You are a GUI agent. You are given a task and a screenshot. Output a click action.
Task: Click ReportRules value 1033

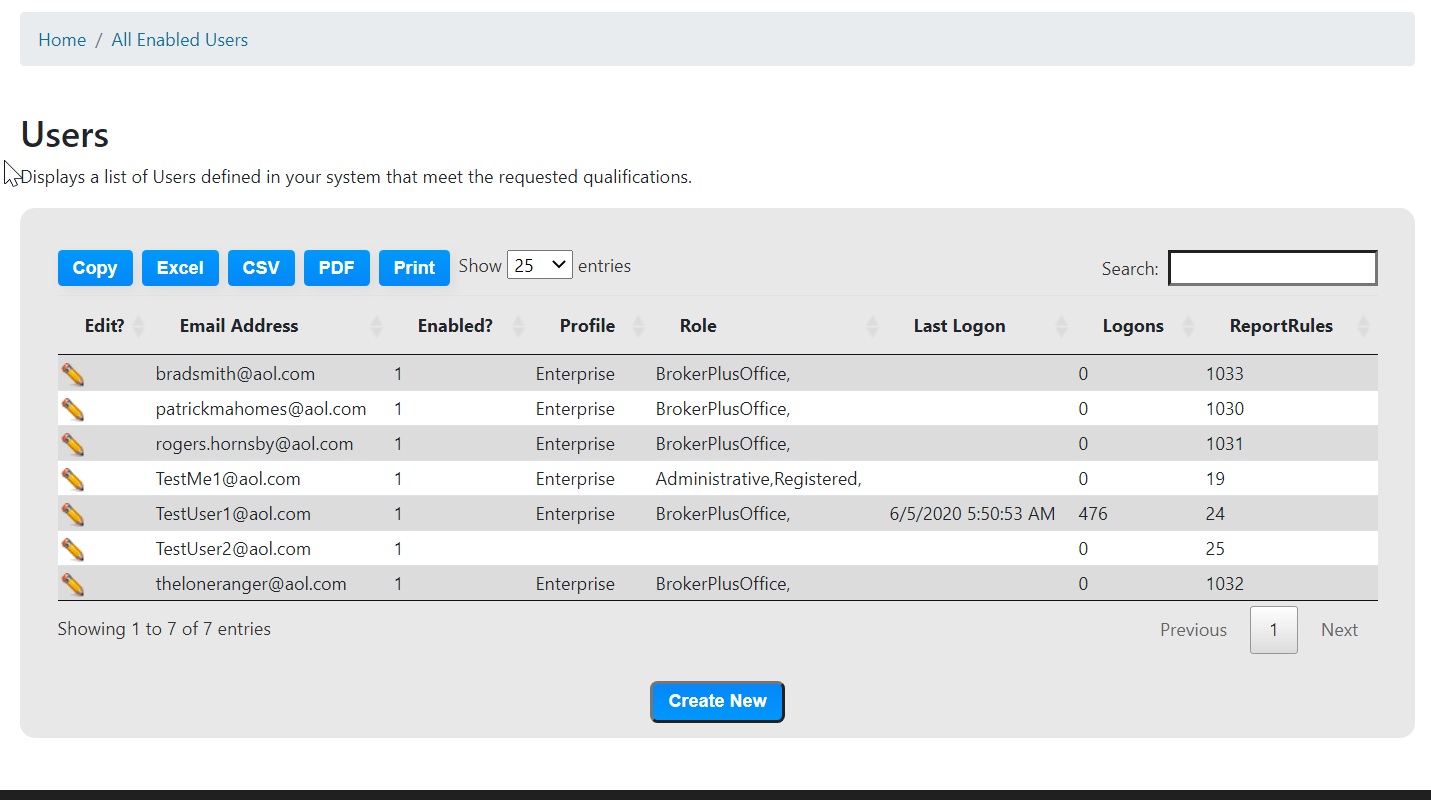1225,374
